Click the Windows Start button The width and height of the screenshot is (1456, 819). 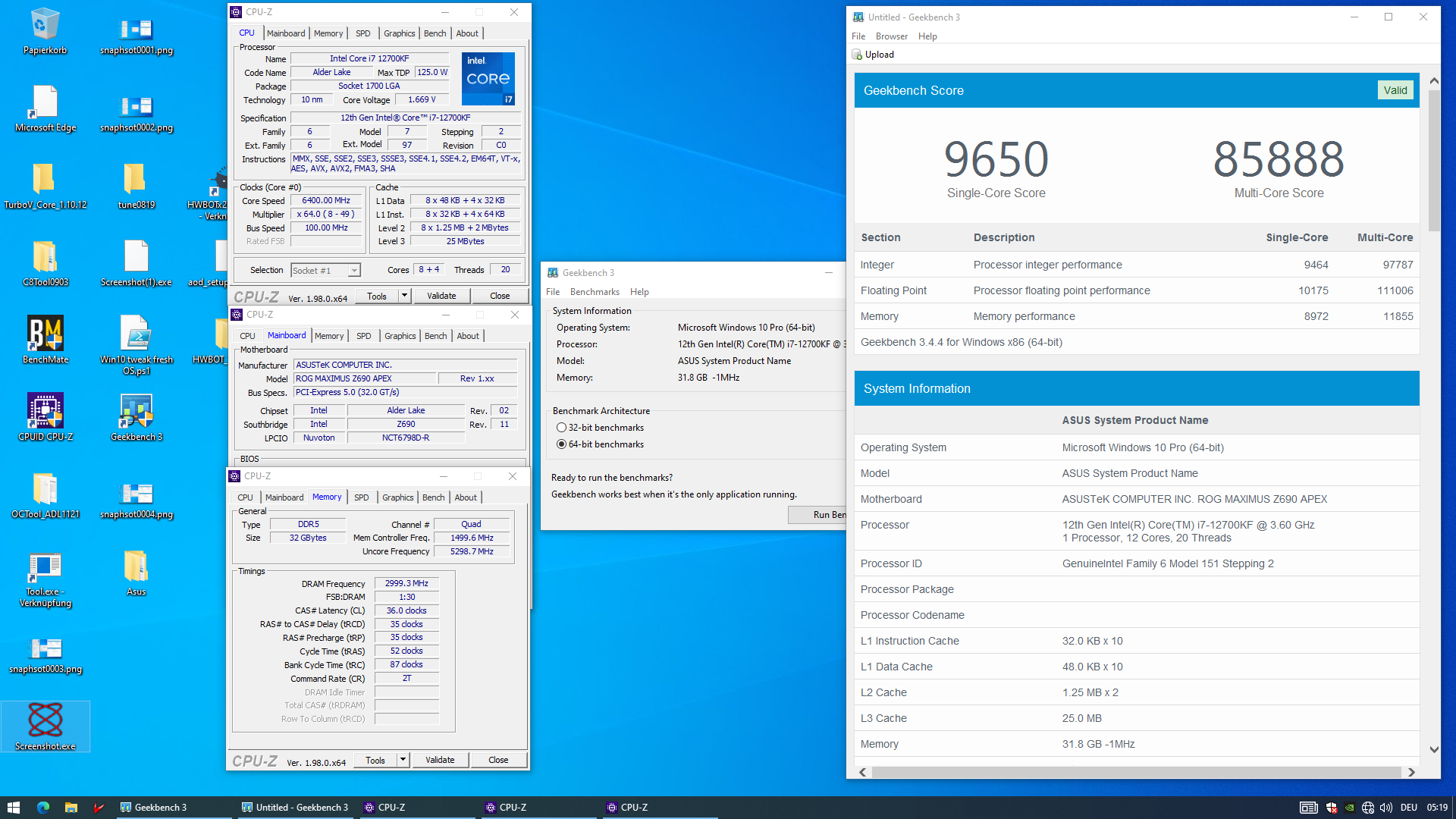click(14, 808)
